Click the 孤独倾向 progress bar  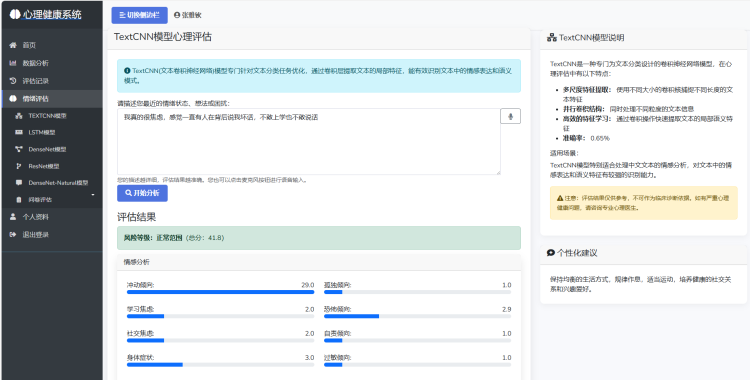tap(418, 292)
